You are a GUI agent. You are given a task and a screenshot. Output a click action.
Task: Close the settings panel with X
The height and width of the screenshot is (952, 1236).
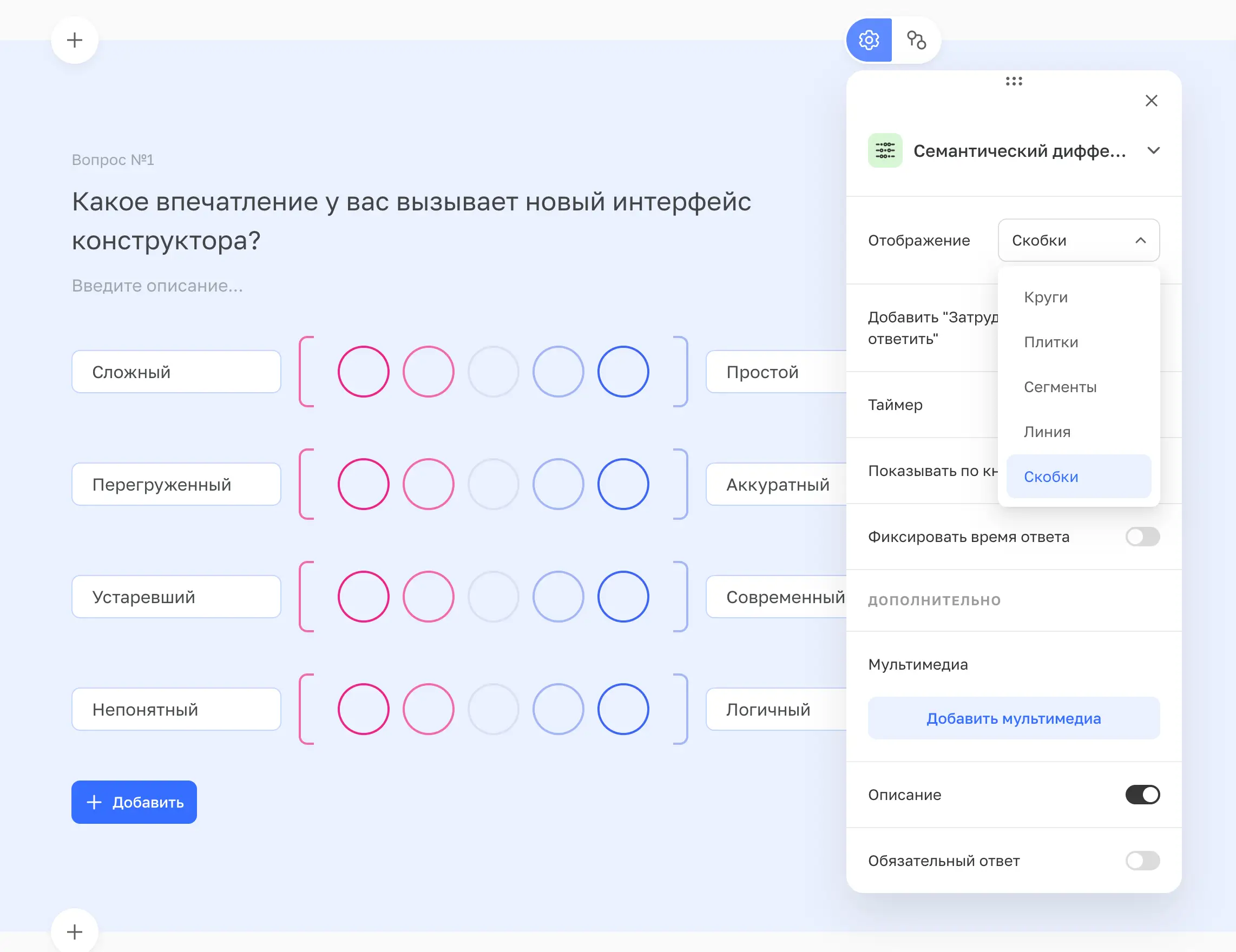click(1151, 101)
